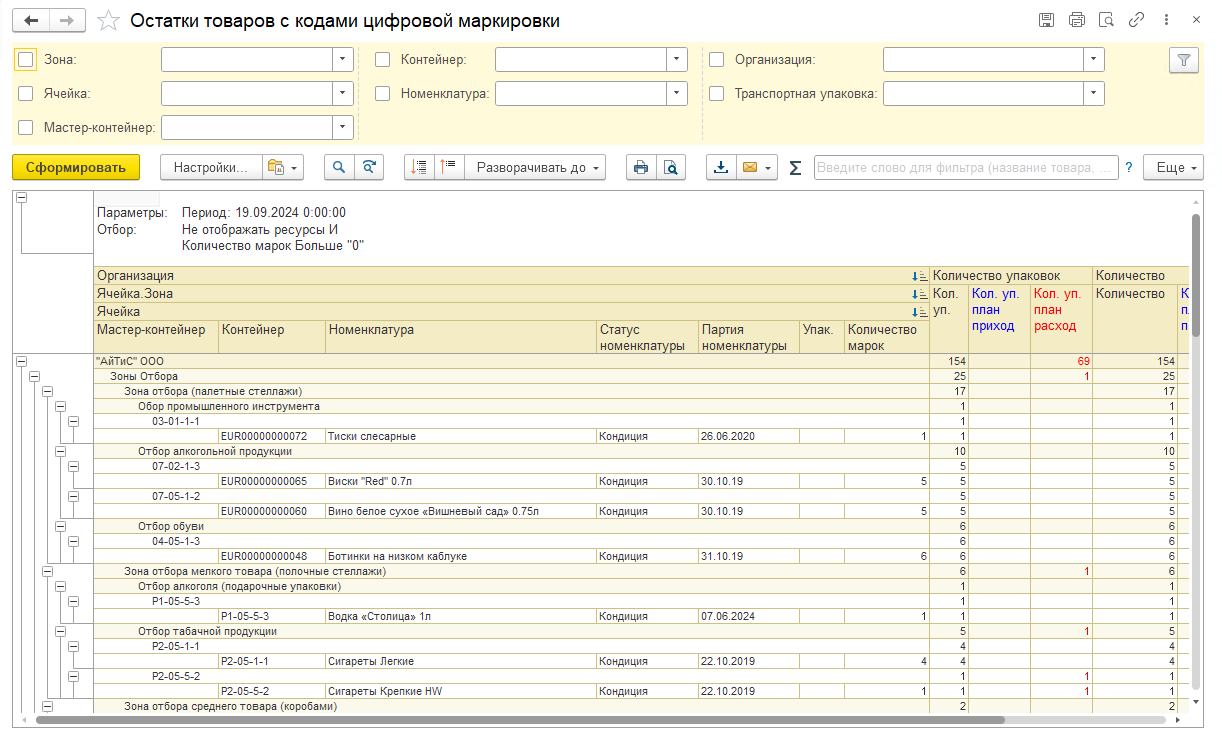The image size is (1222, 739).
Task: Enable the Организация checkbox
Action: coord(717,60)
